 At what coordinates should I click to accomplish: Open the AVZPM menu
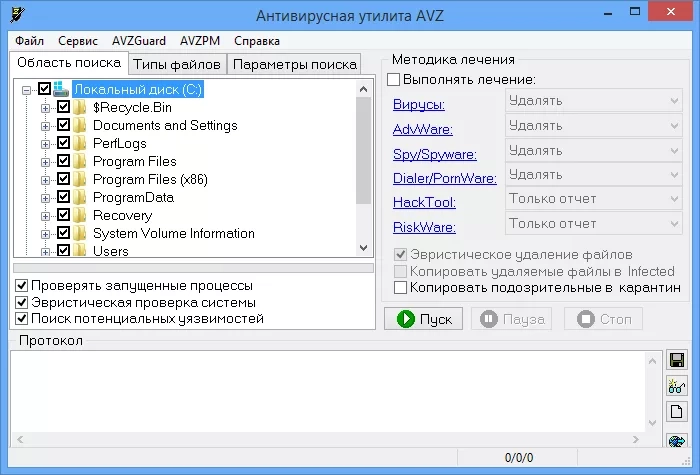click(200, 41)
